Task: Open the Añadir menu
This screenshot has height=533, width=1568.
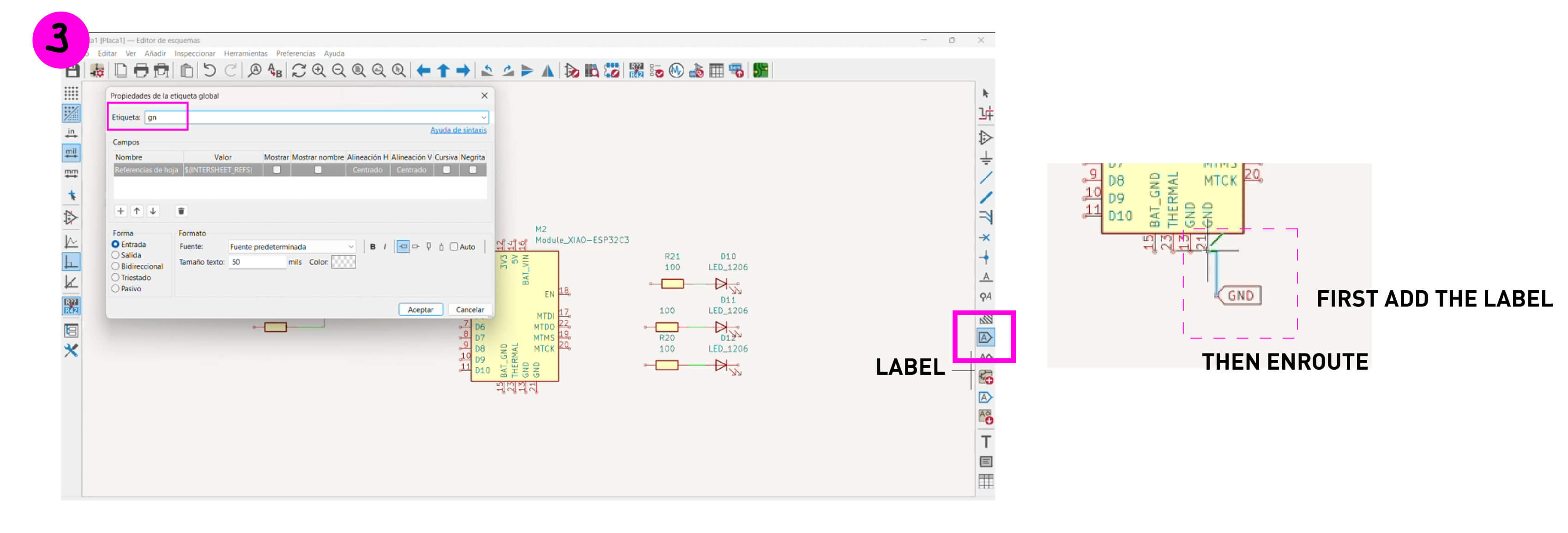Action: (x=155, y=54)
